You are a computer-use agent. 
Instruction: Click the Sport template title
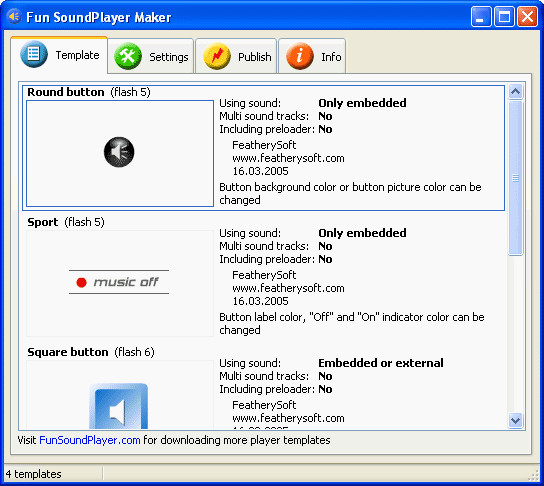click(x=43, y=222)
